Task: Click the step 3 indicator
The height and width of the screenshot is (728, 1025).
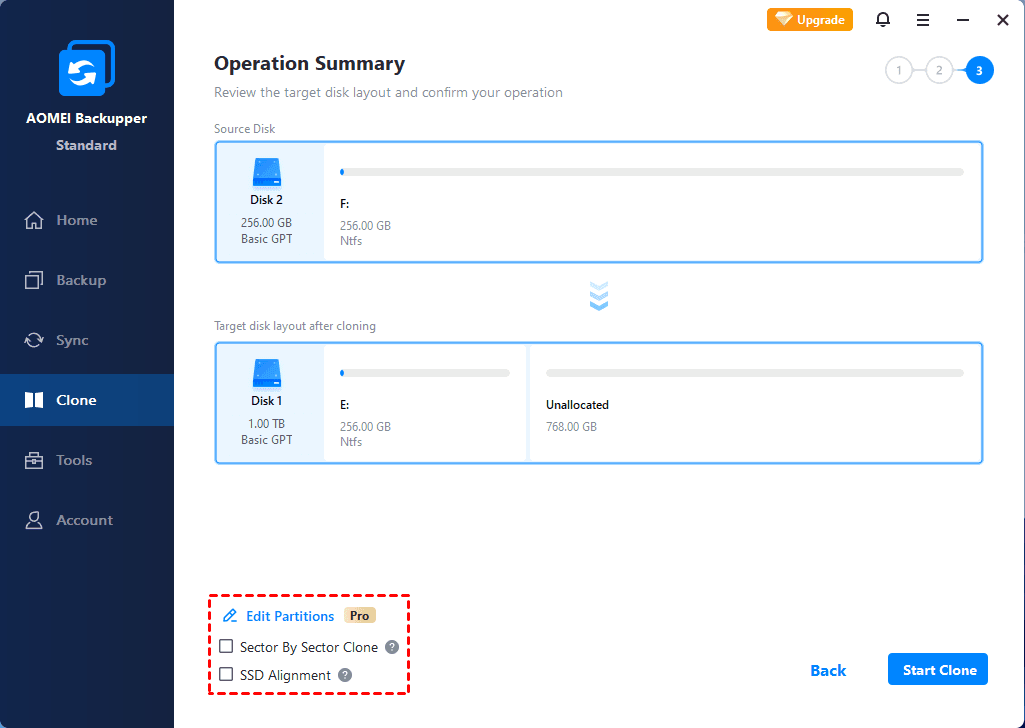Action: (x=979, y=71)
